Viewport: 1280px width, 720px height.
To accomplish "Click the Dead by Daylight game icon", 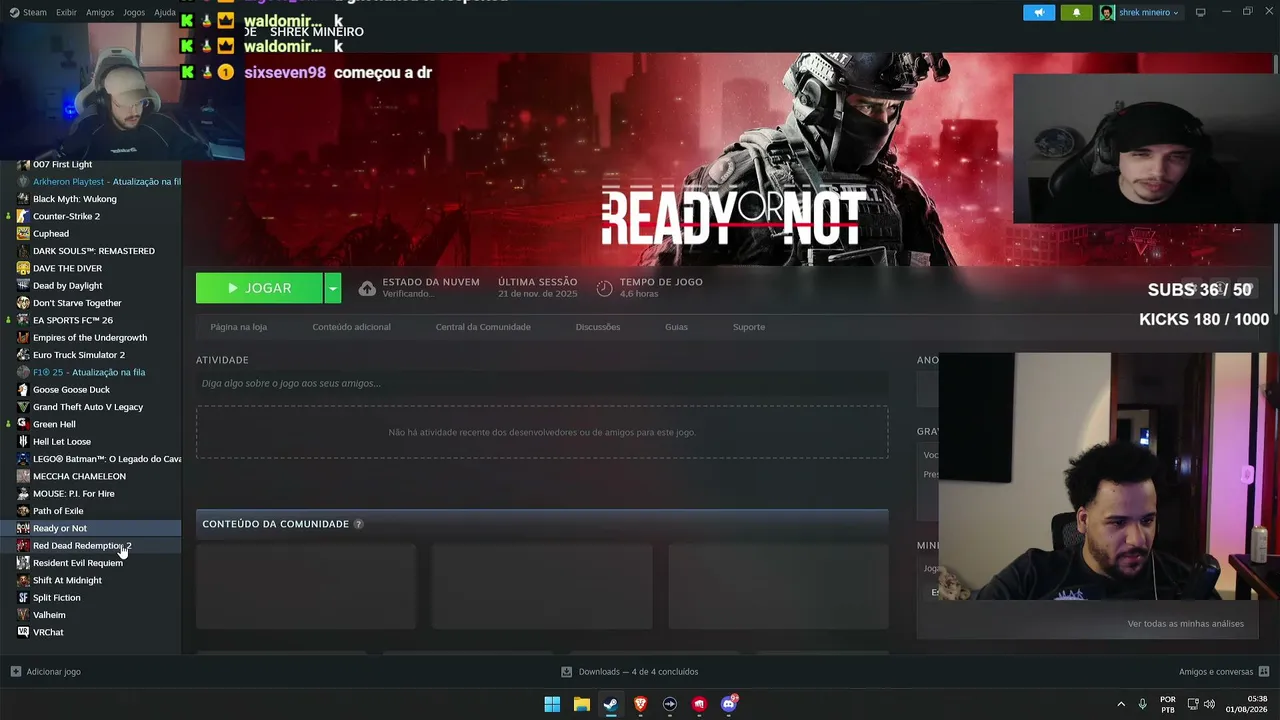I will pyautogui.click(x=23, y=286).
